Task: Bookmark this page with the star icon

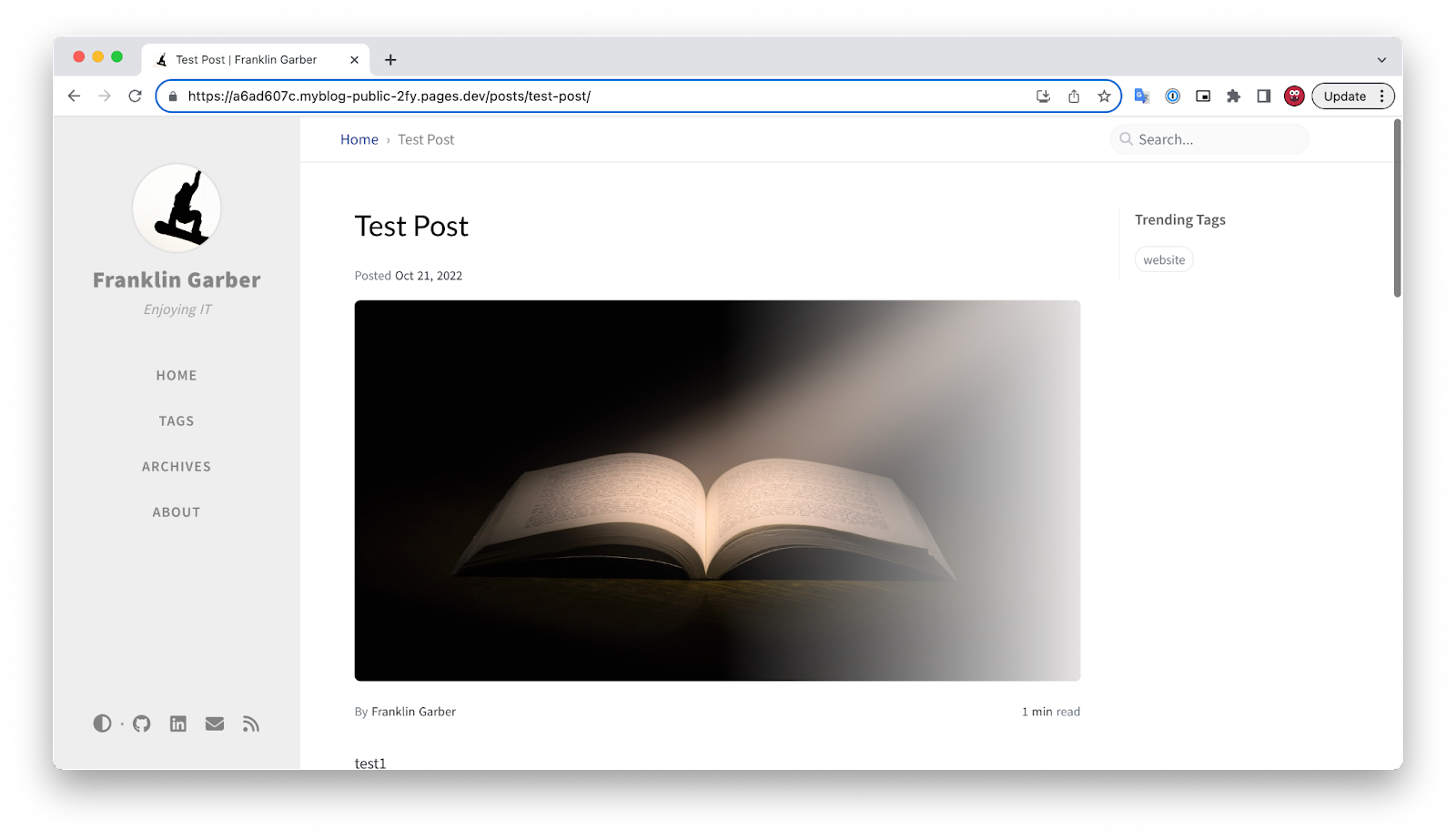Action: 1104,96
